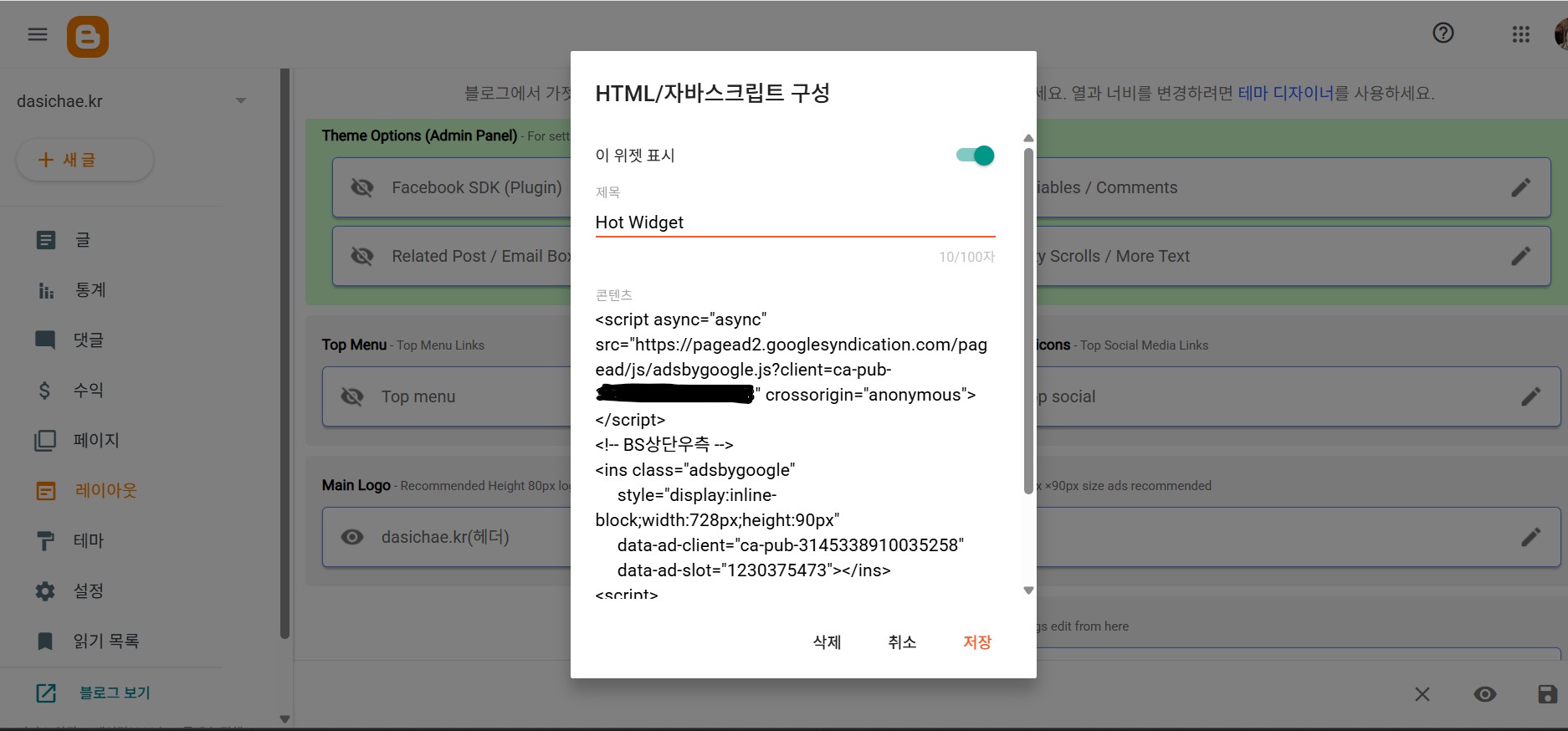Open the help question-mark icon
The image size is (1568, 731).
coord(1443,33)
